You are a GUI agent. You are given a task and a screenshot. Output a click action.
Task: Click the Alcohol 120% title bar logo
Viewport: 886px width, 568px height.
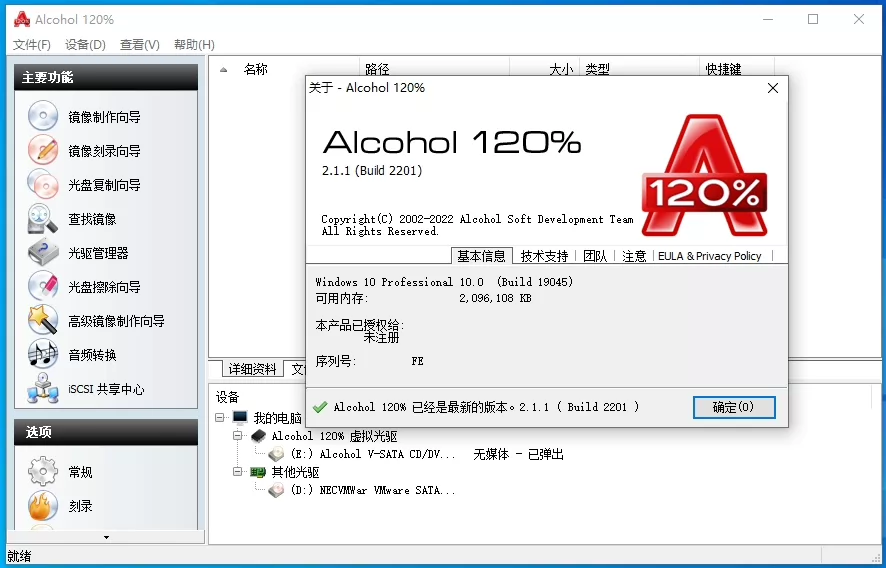(22, 19)
